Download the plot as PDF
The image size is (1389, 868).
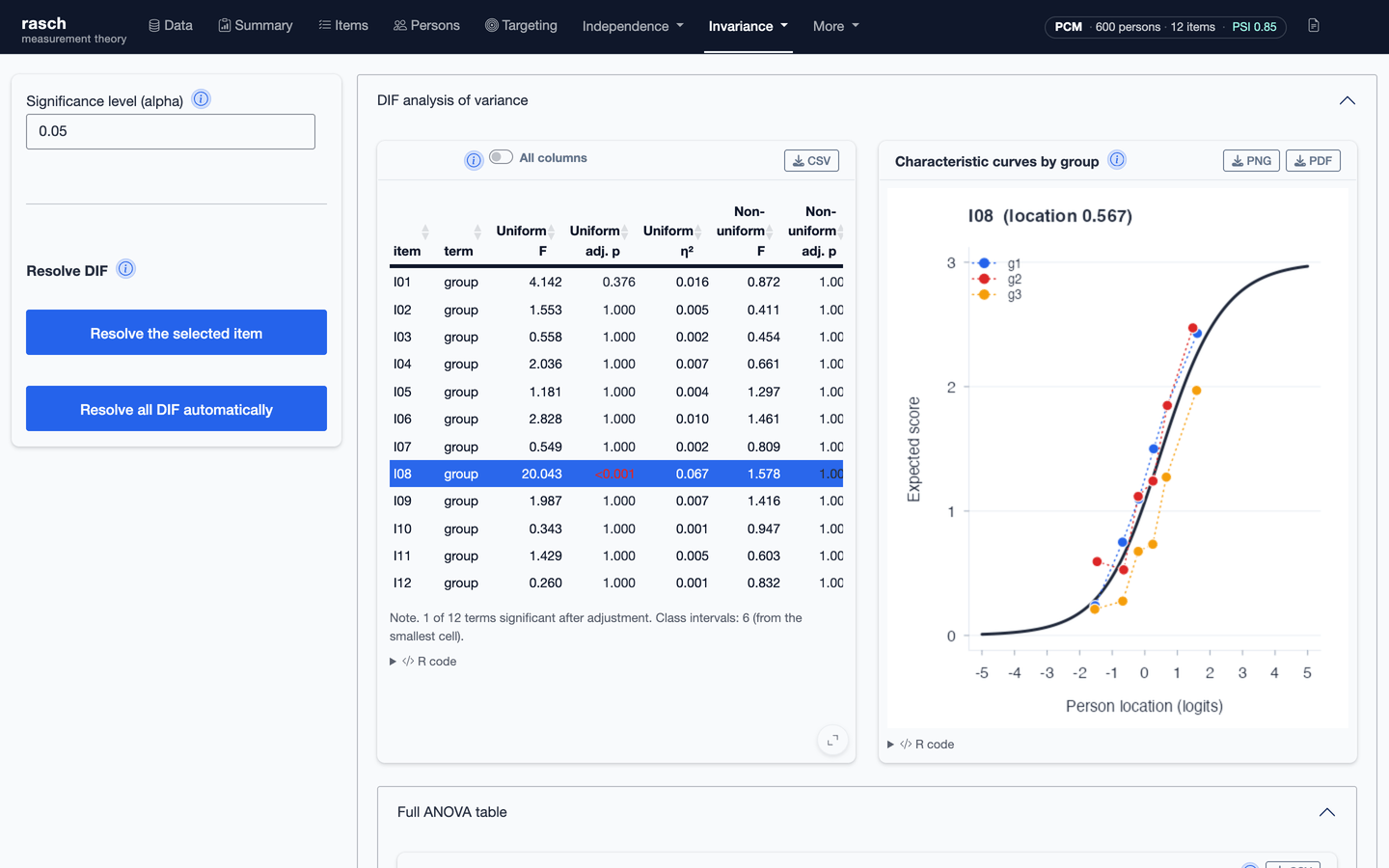(1313, 161)
